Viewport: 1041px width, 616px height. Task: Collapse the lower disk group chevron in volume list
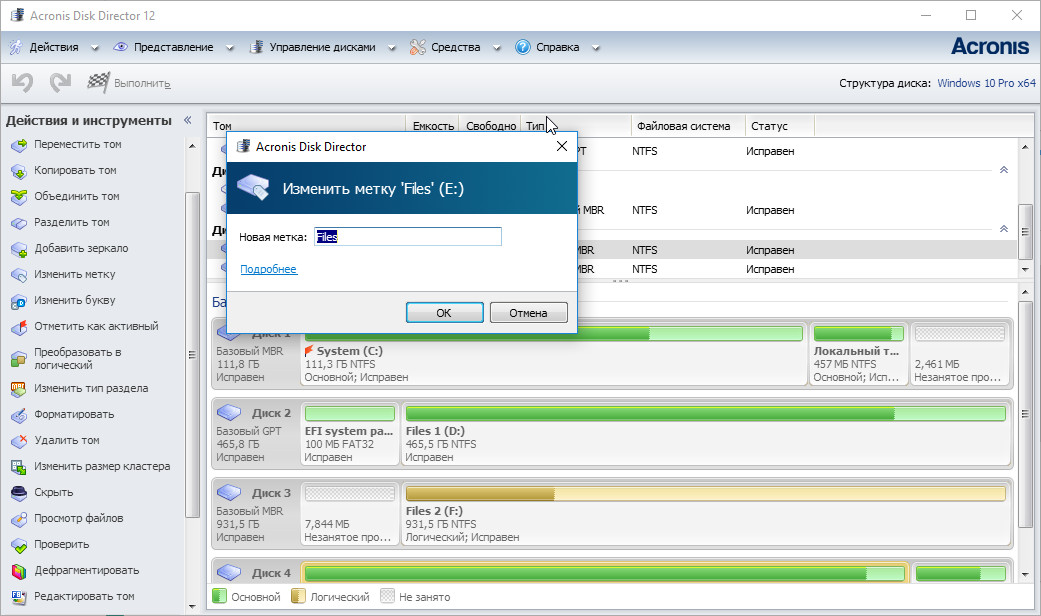(1004, 229)
